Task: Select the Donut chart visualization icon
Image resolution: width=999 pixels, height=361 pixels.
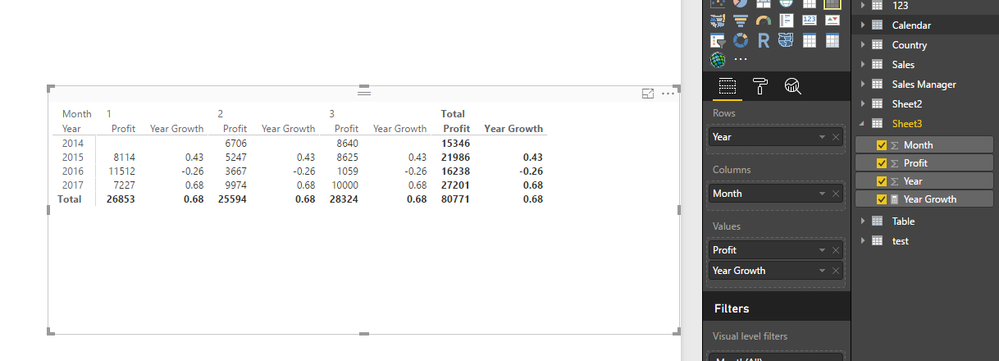Action: click(x=740, y=41)
